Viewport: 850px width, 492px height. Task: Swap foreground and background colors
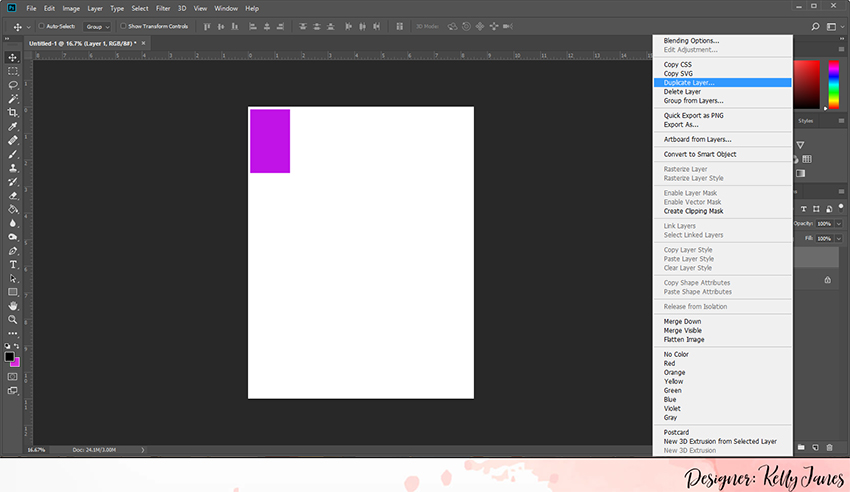click(x=17, y=346)
